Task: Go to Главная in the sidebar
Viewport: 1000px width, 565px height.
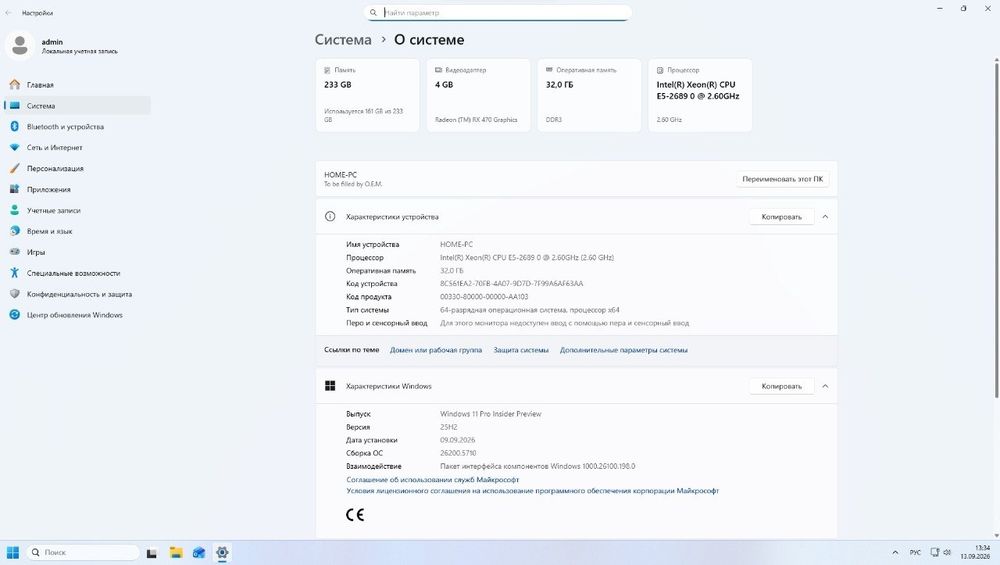Action: coord(77,85)
